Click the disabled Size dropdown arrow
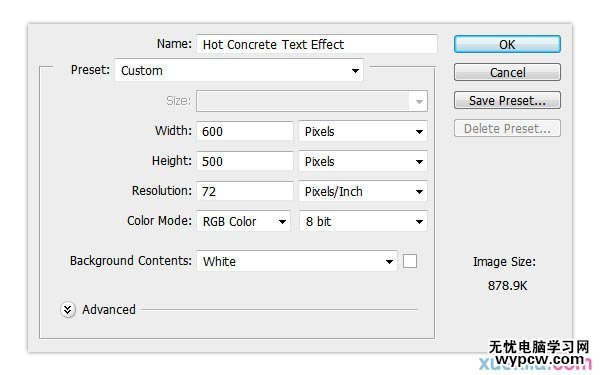Image resolution: width=600 pixels, height=375 pixels. click(419, 101)
